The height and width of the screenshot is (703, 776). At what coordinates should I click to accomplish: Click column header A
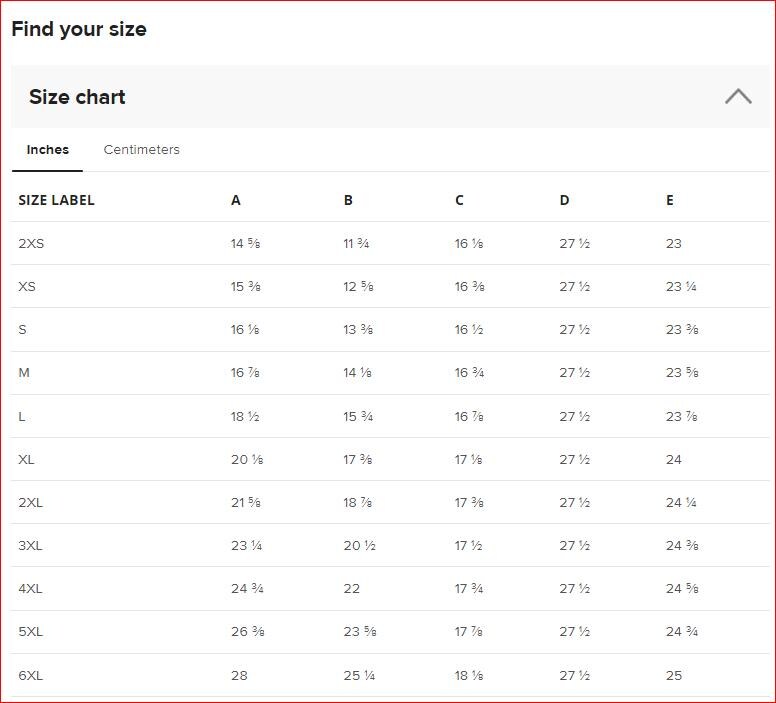236,200
